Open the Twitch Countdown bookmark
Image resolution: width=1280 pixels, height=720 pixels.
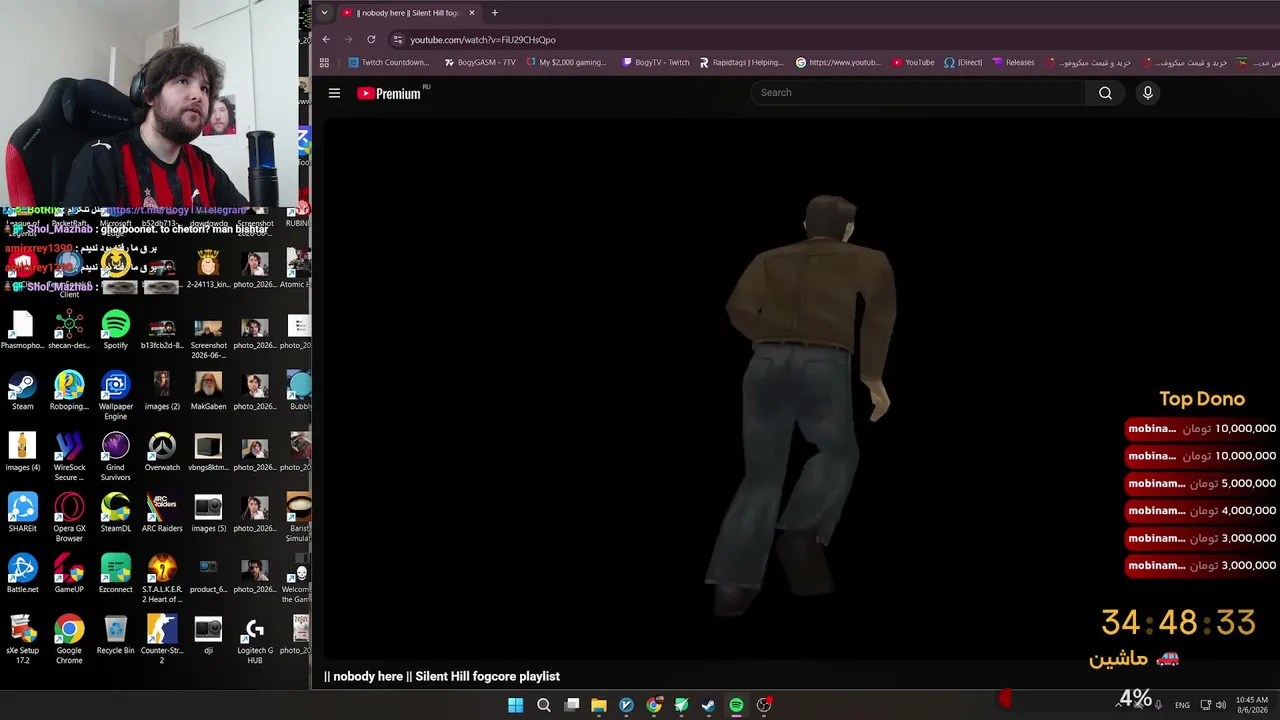(388, 62)
